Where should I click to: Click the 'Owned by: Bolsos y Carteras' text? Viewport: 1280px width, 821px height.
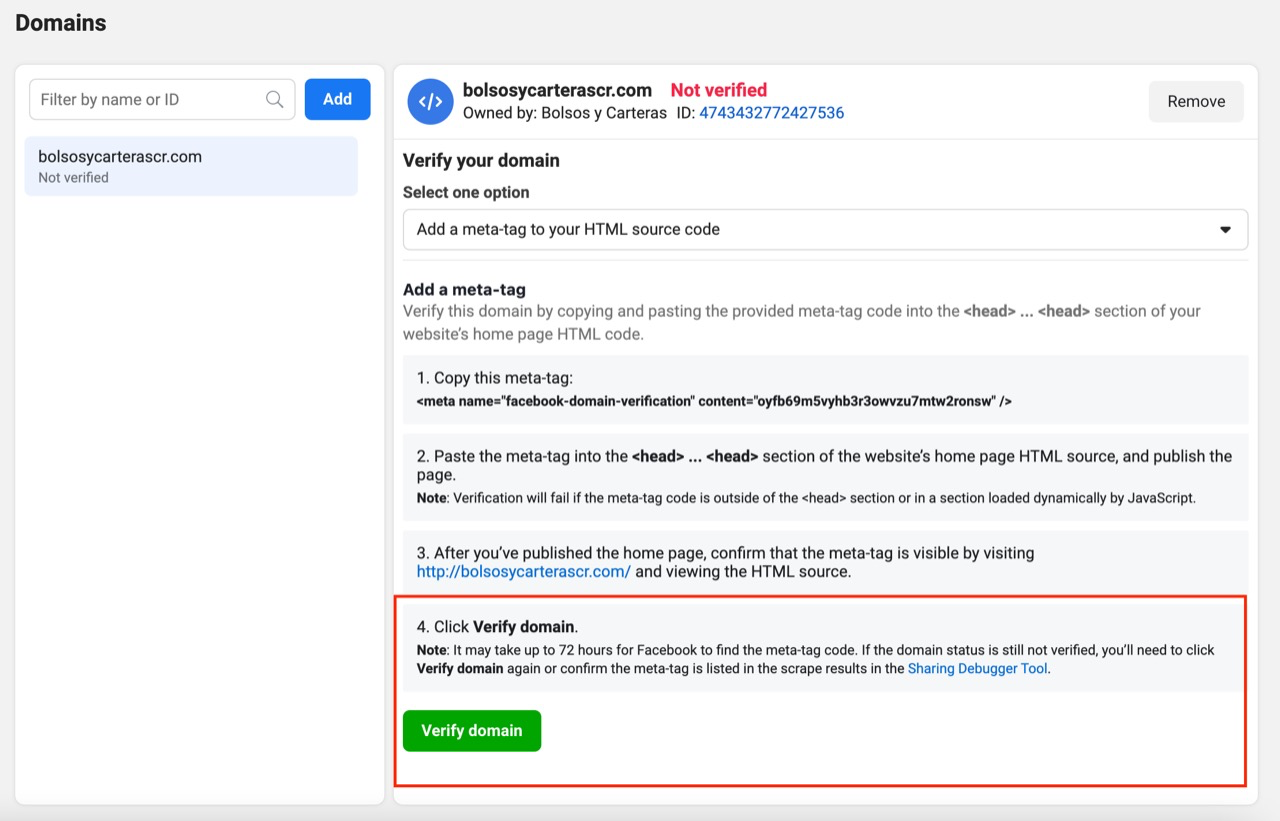(x=565, y=113)
